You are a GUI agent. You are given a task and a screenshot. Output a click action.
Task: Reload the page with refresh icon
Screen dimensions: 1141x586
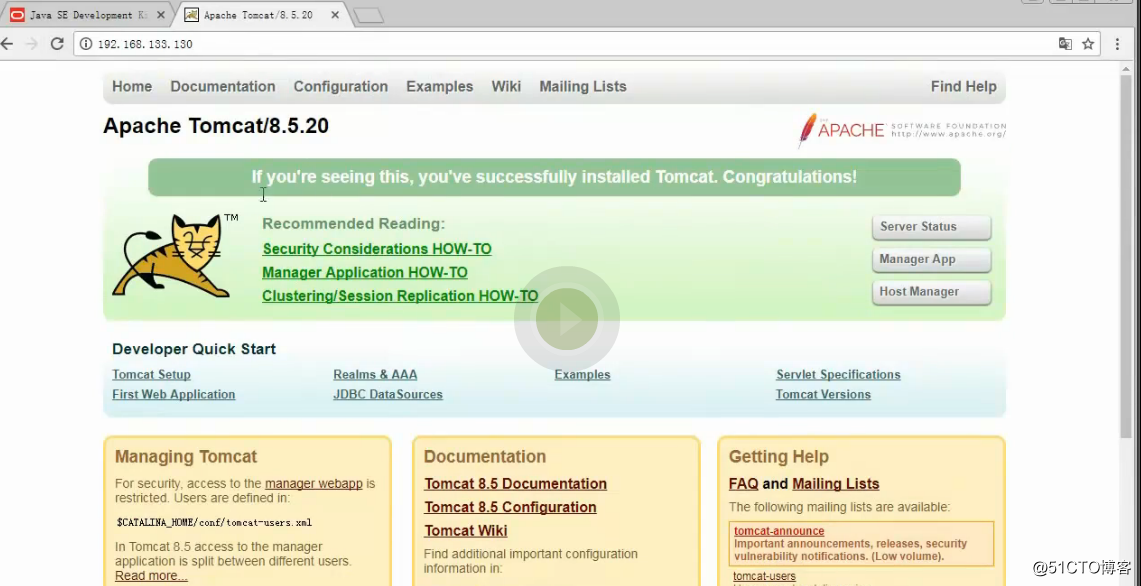(x=57, y=44)
